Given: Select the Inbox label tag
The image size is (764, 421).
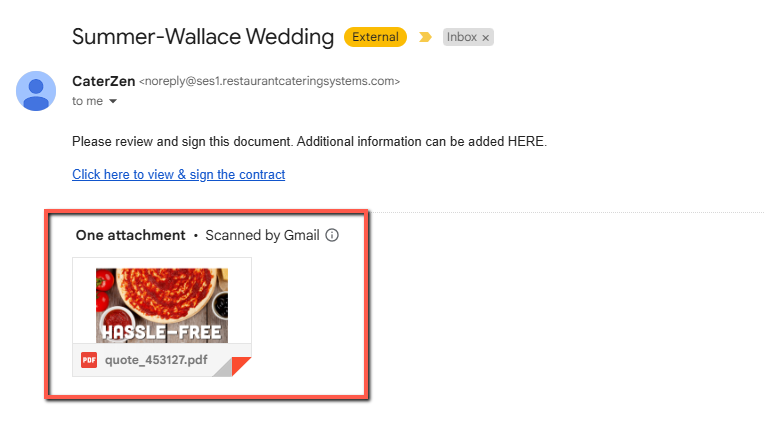Looking at the screenshot, I should point(462,37).
